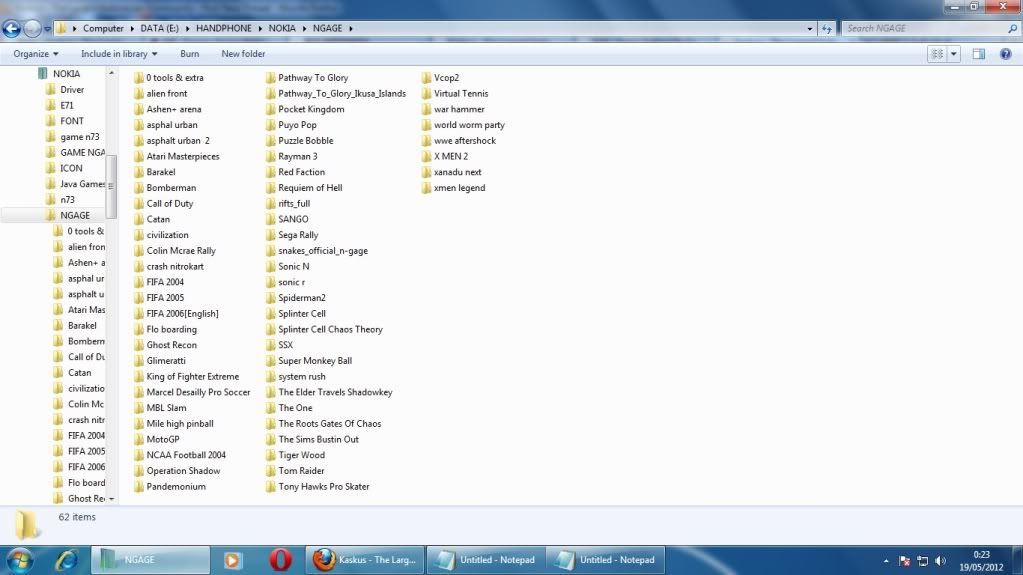Select the Sonic N folder icon
Screen dimensions: 1023x575
pos(270,266)
